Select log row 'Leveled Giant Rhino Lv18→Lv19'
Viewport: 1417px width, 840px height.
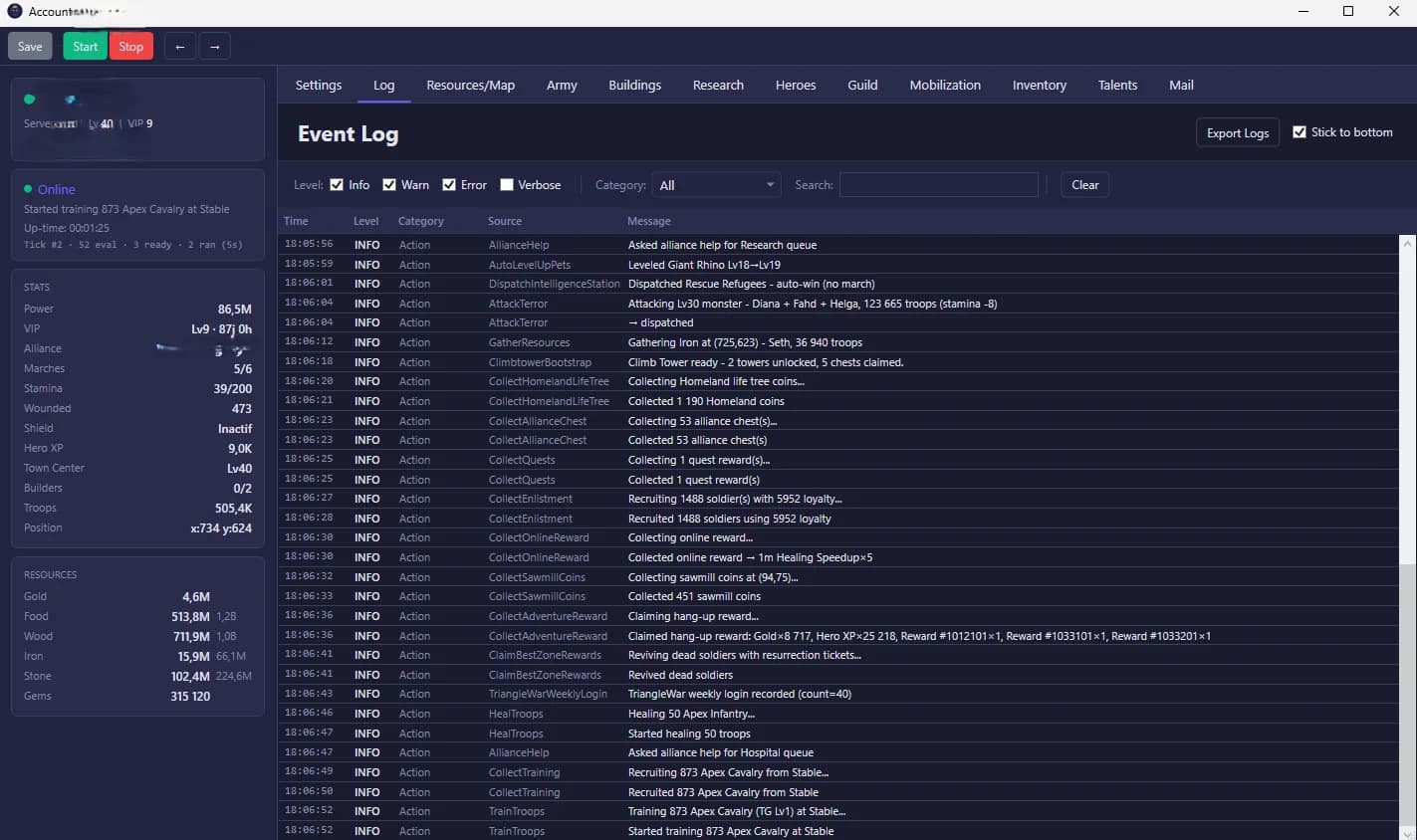[838, 265]
